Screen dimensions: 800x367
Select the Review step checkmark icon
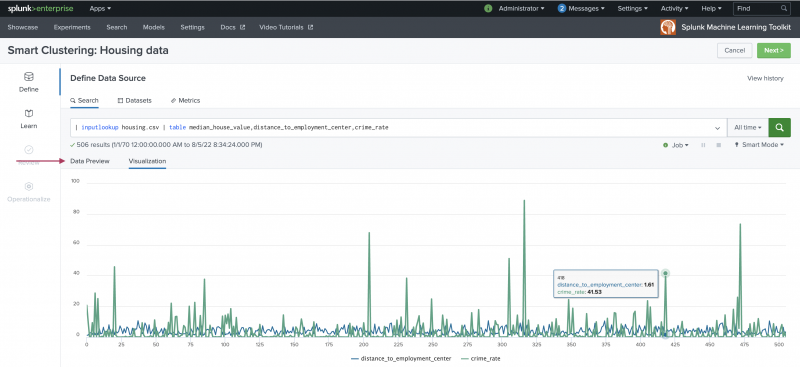(x=29, y=150)
